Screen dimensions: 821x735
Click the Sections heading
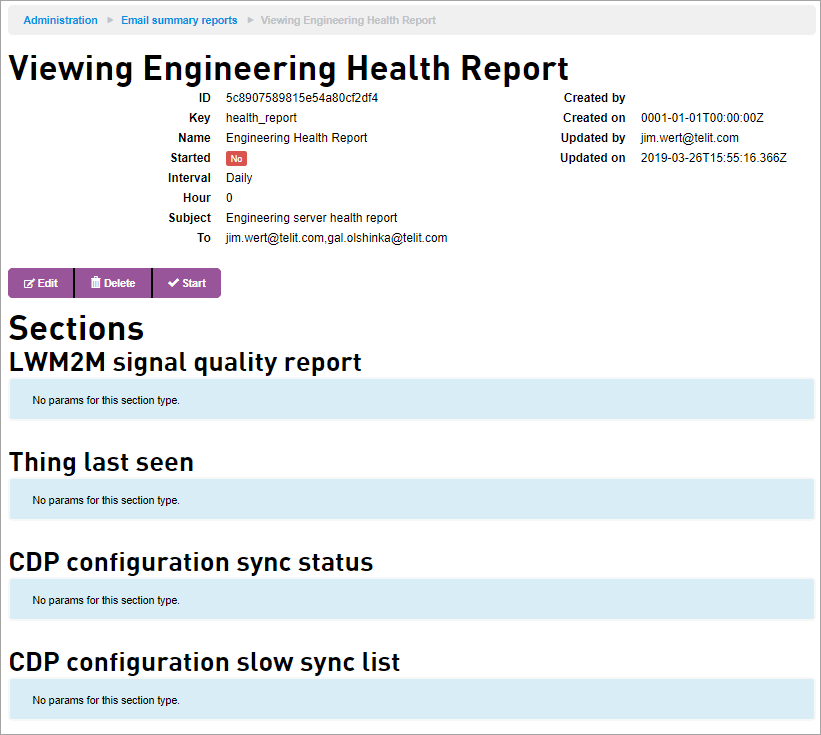pyautogui.click(x=76, y=329)
